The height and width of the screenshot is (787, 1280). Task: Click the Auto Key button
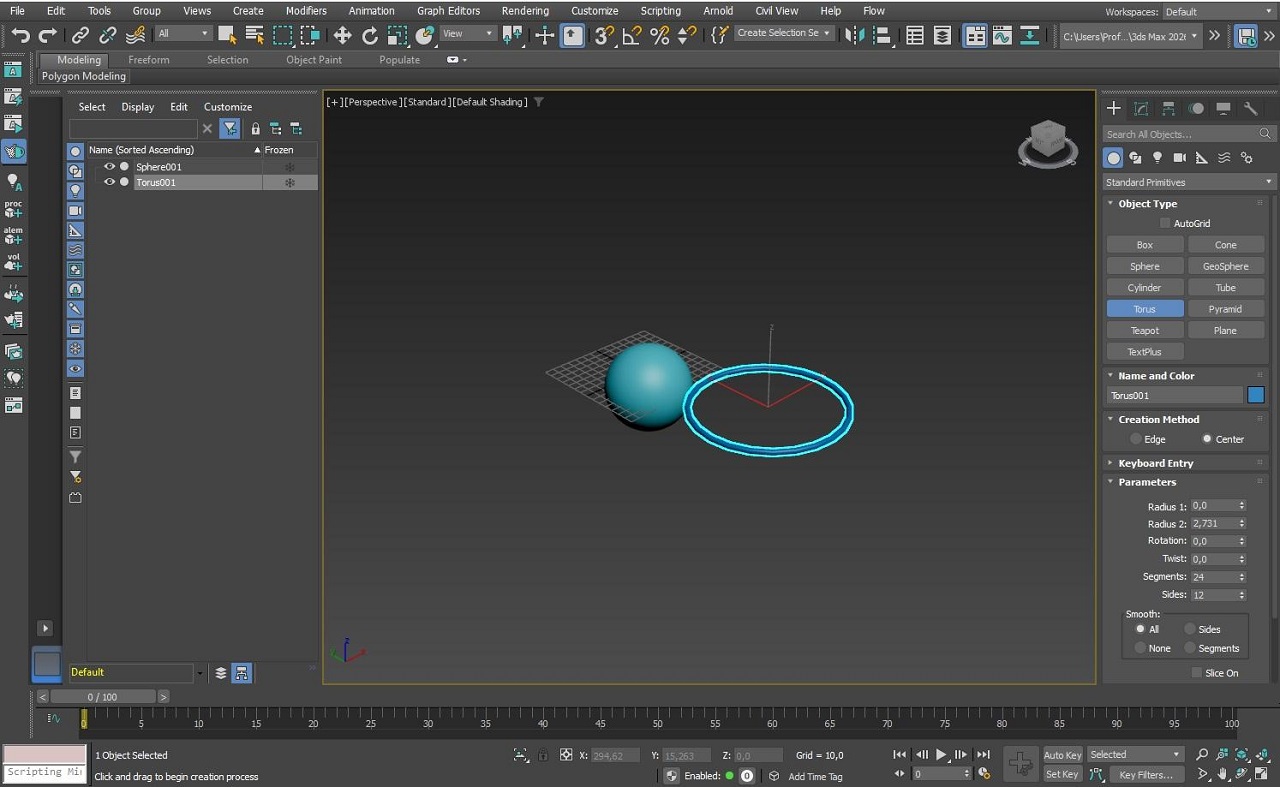coord(1062,755)
